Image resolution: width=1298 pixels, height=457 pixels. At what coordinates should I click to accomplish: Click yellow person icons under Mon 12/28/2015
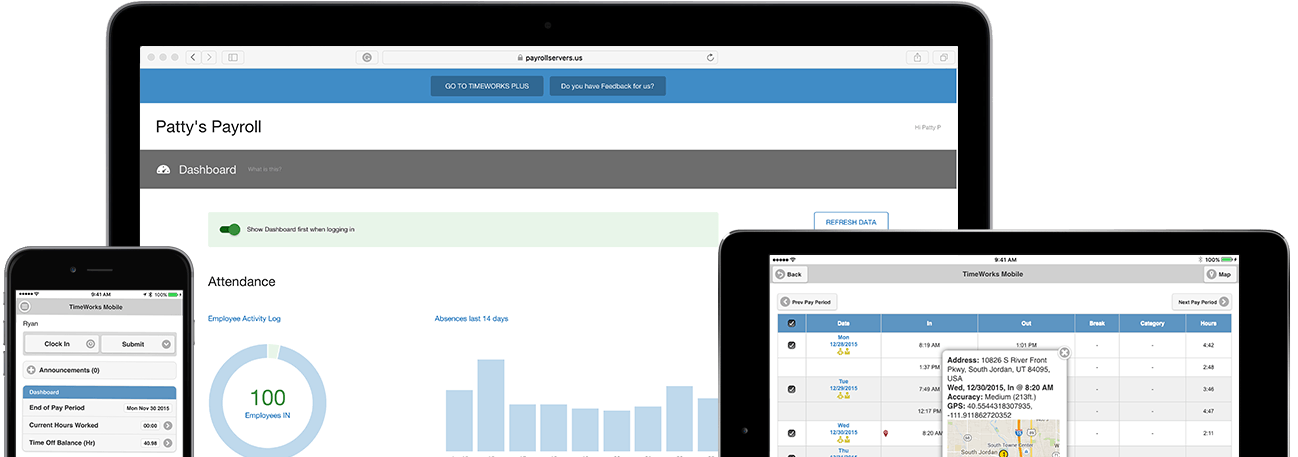(843, 351)
